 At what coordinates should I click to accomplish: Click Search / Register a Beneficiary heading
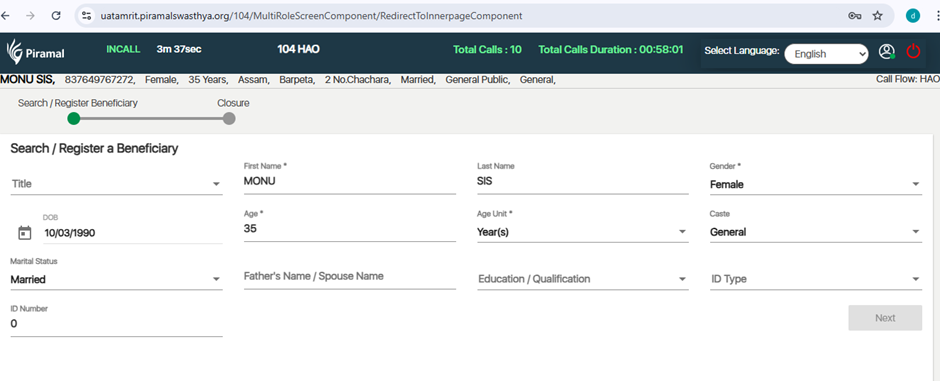tap(94, 149)
